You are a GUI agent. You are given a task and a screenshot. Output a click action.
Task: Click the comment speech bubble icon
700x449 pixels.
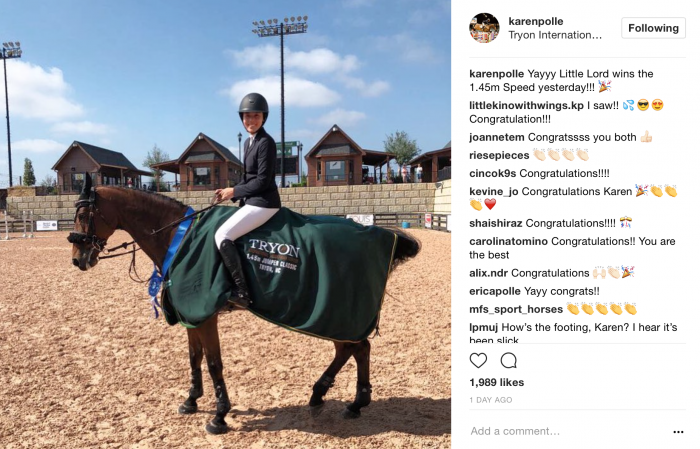click(x=508, y=360)
